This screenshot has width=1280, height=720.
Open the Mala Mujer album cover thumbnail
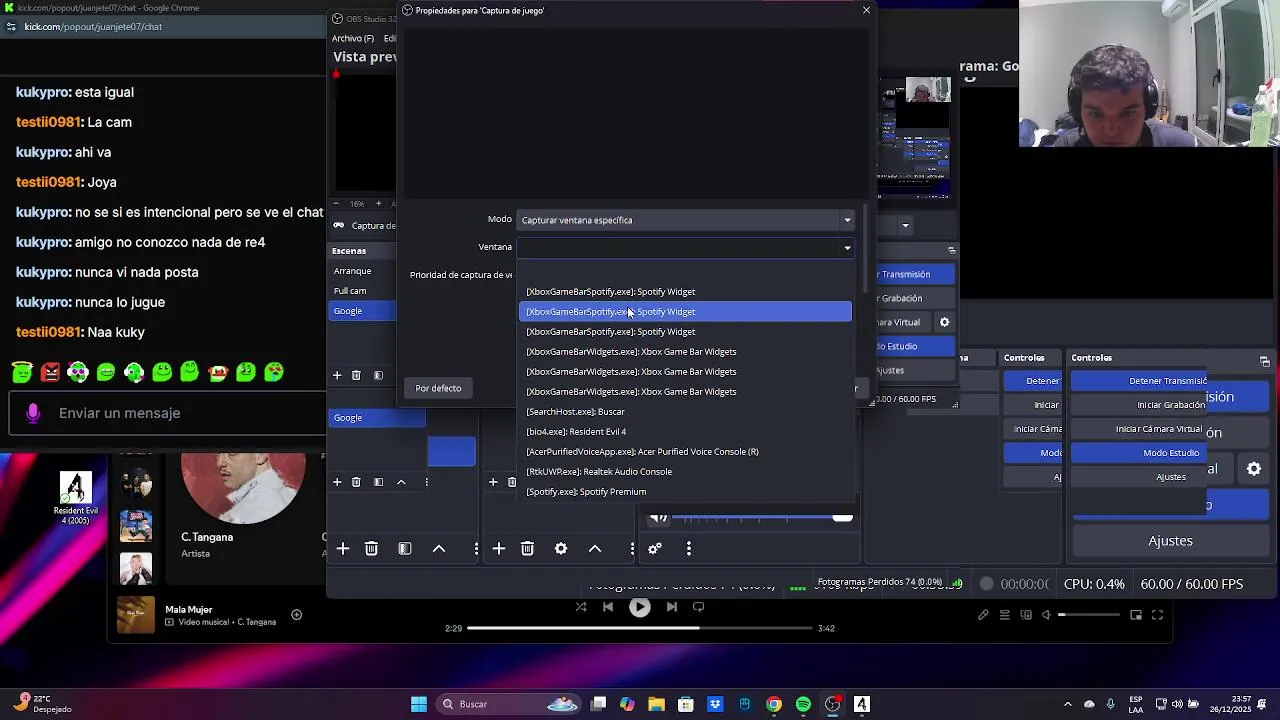click(136, 615)
